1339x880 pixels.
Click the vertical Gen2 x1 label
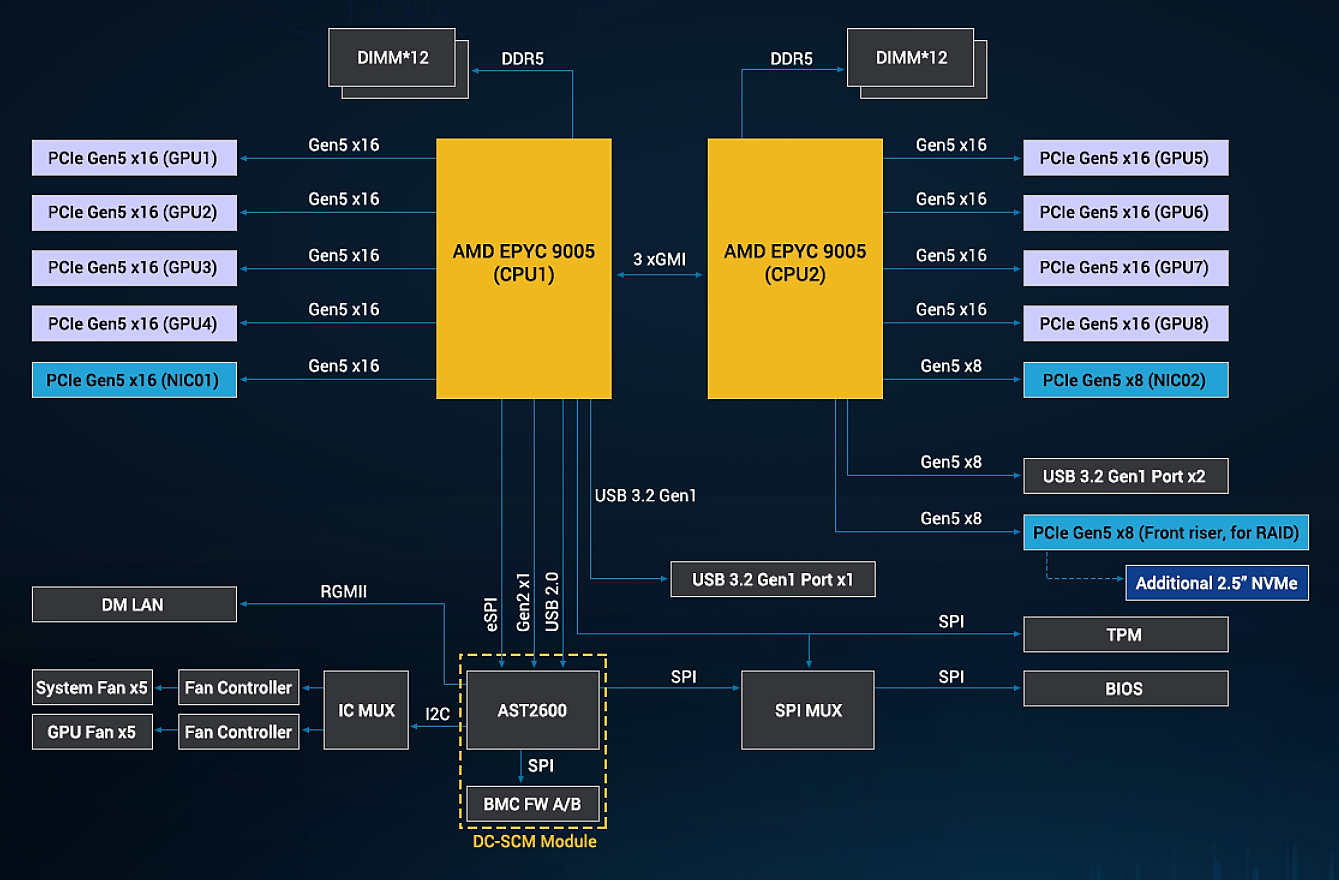523,602
